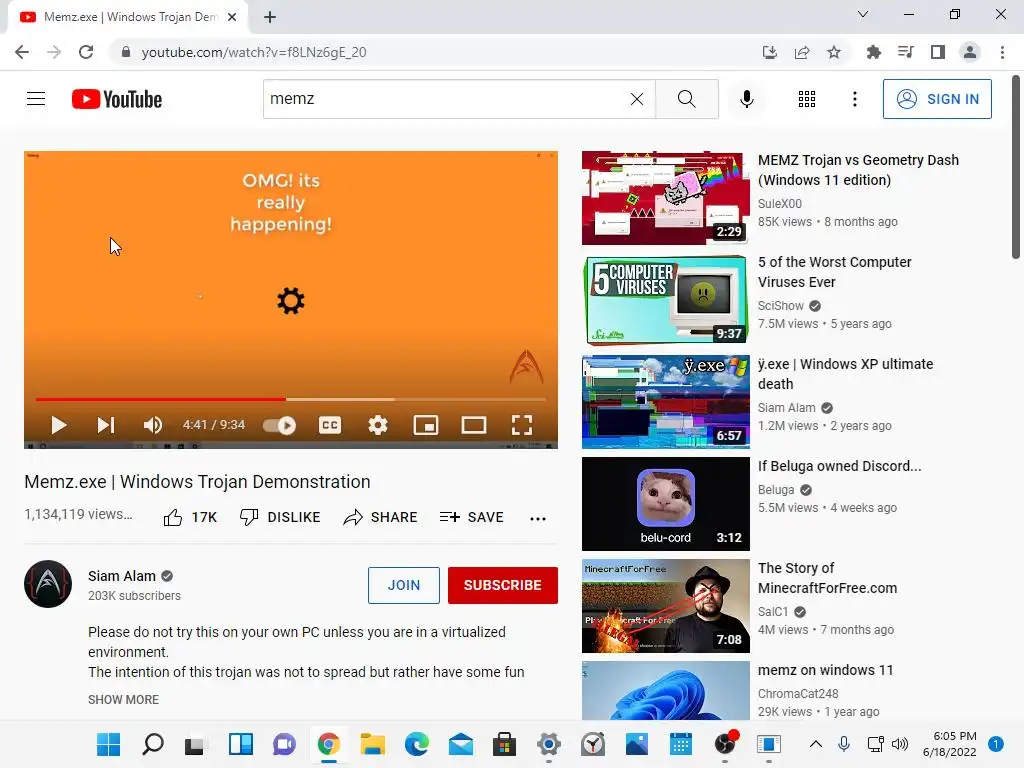Open SuleX00 channel name
1024x768 pixels.
780,204
